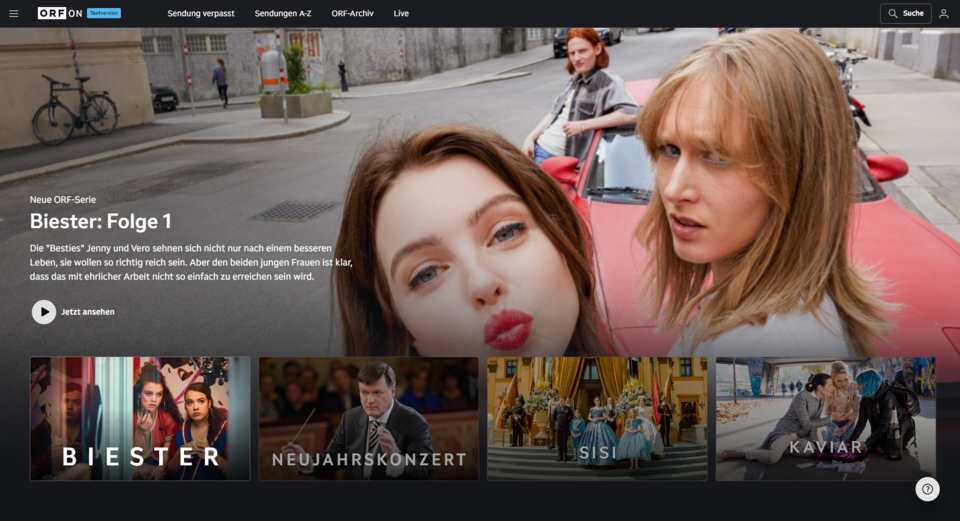Open the ORF-Archiv section

(x=352, y=13)
